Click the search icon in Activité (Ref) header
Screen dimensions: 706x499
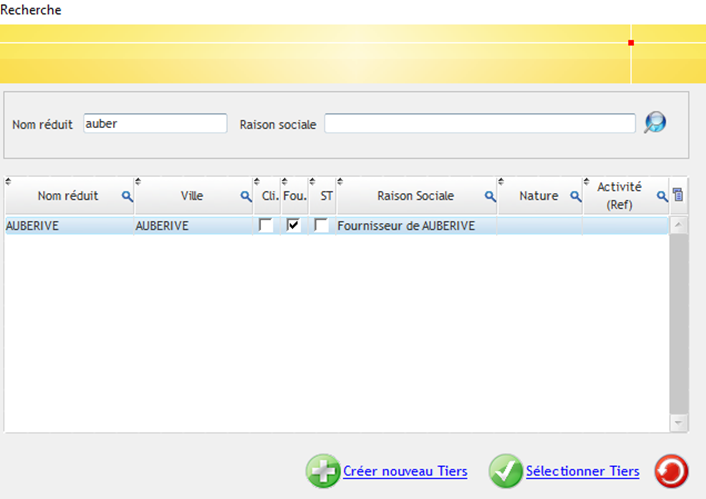point(661,197)
